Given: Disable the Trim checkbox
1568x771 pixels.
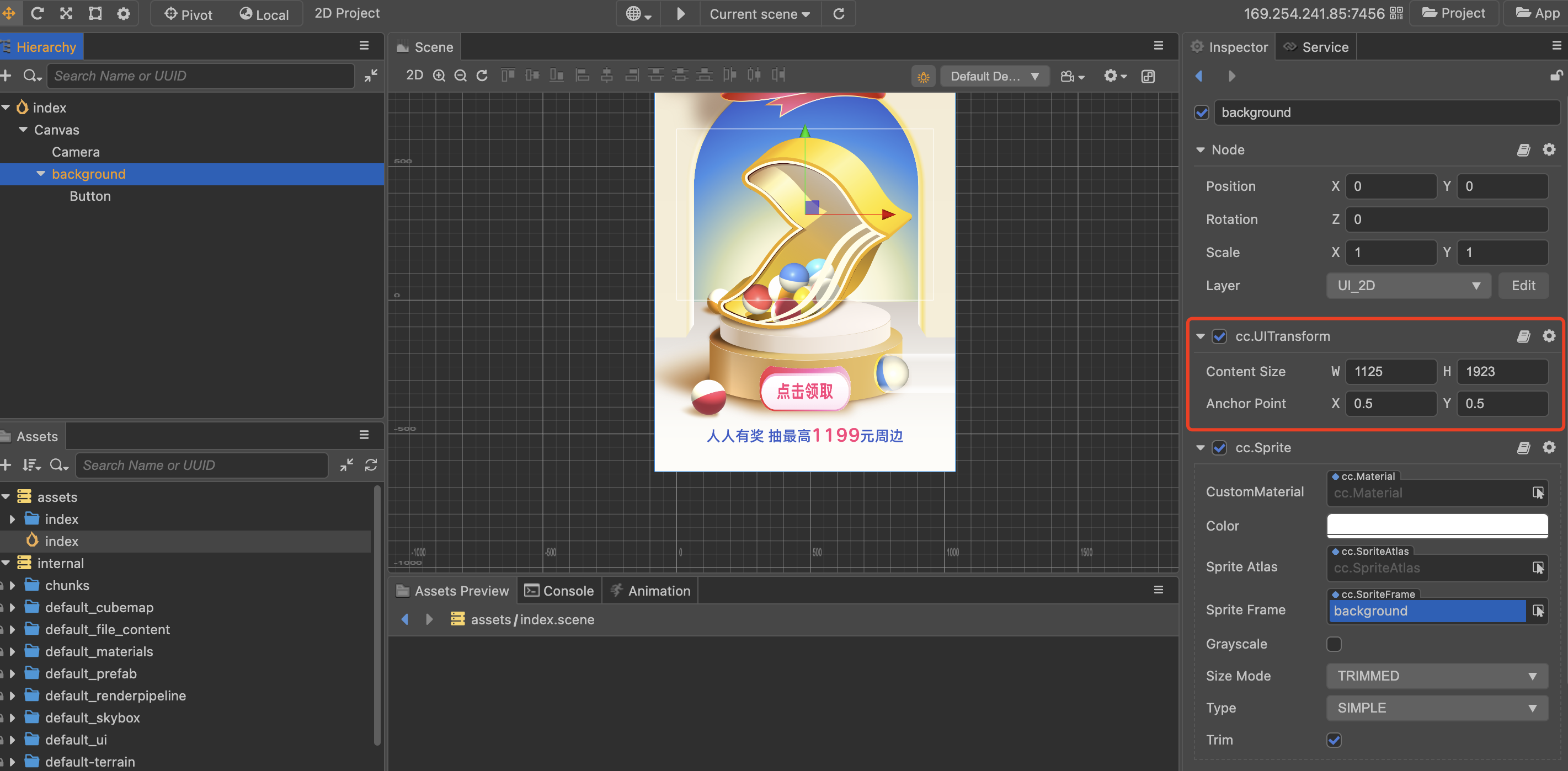Looking at the screenshot, I should (1334, 740).
